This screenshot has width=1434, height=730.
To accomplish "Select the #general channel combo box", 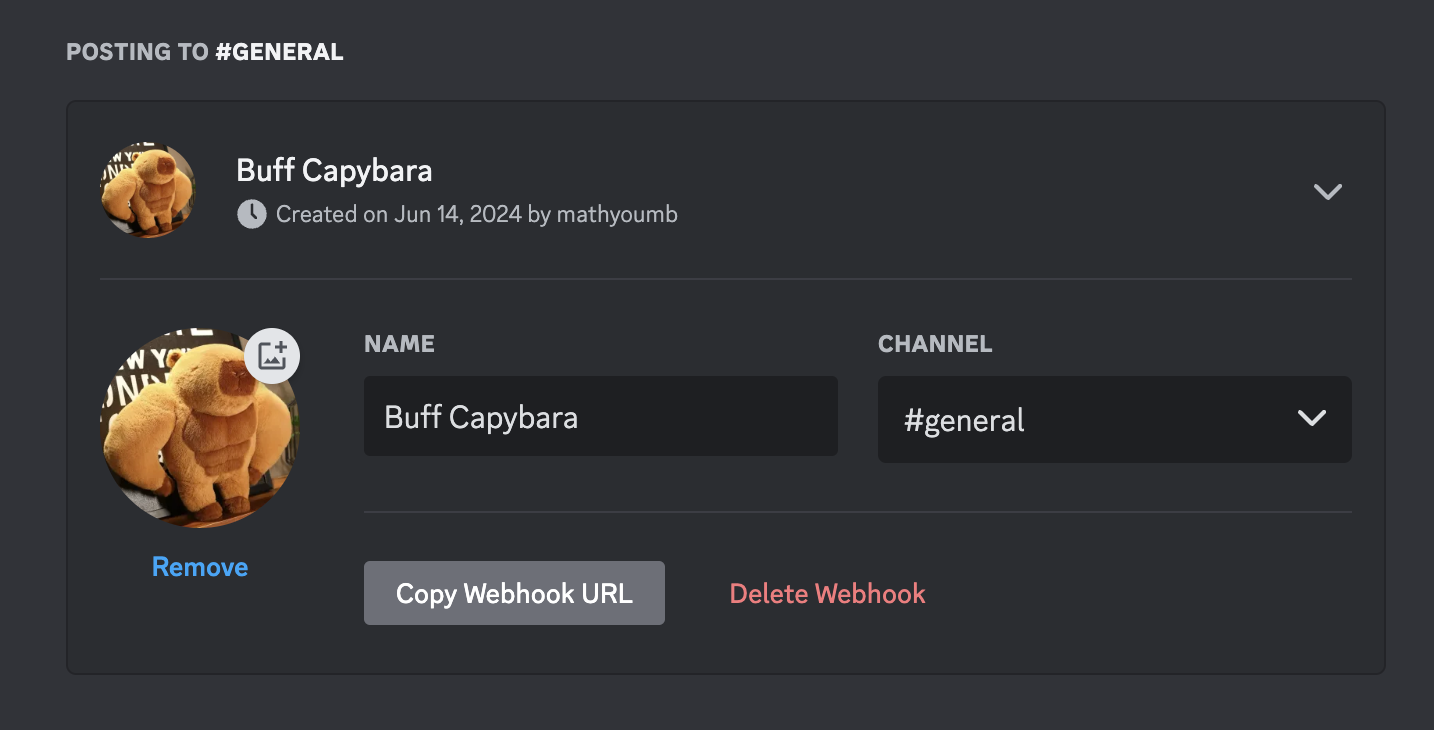I will click(x=1114, y=419).
